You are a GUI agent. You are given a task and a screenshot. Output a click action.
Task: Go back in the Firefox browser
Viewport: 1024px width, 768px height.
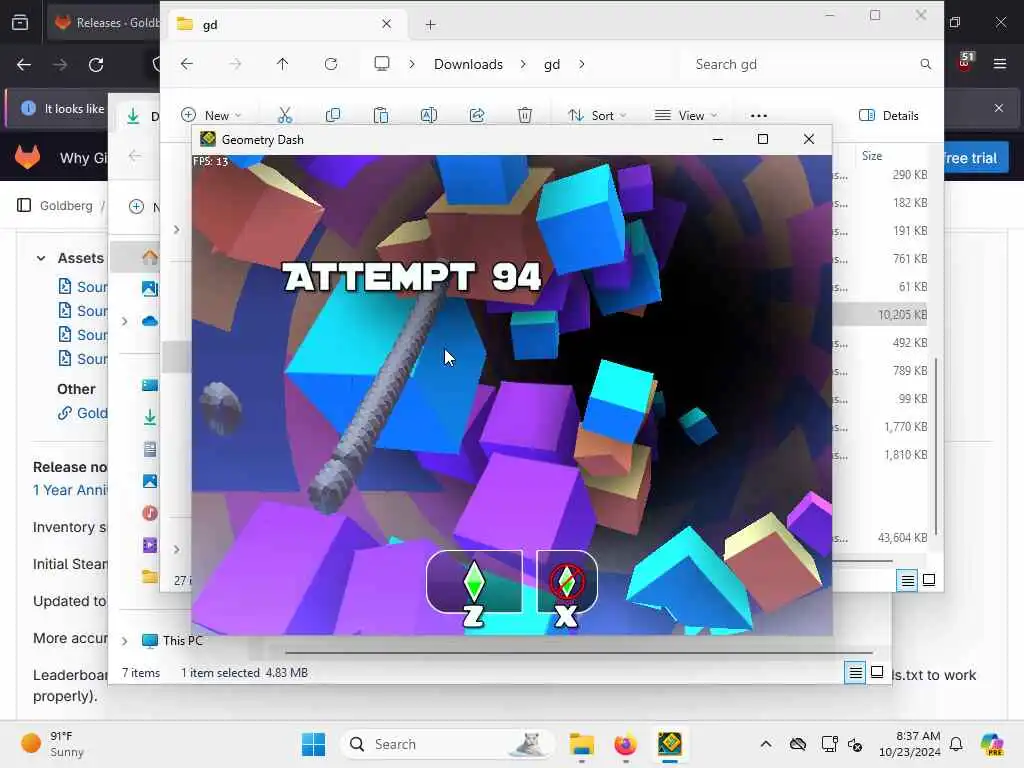pyautogui.click(x=24, y=65)
